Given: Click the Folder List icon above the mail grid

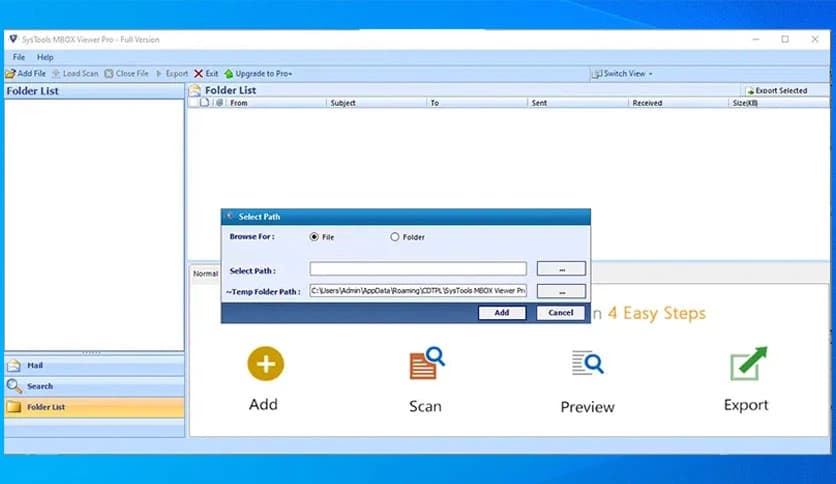Looking at the screenshot, I should pos(195,90).
